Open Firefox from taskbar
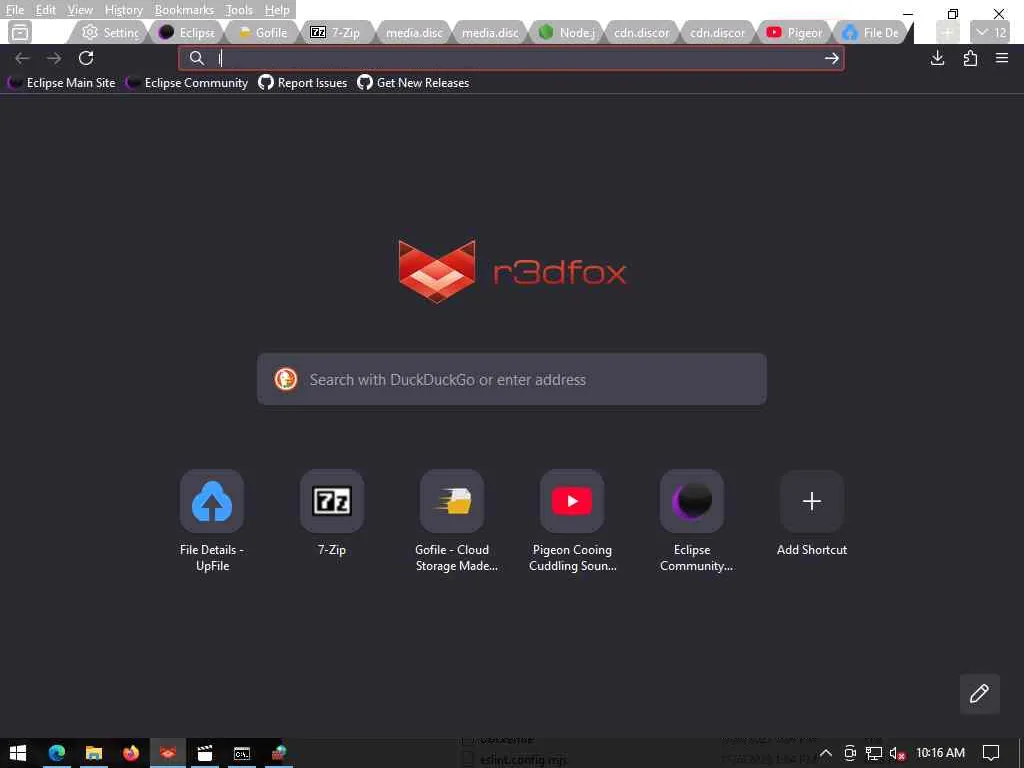1024x768 pixels. click(x=131, y=753)
